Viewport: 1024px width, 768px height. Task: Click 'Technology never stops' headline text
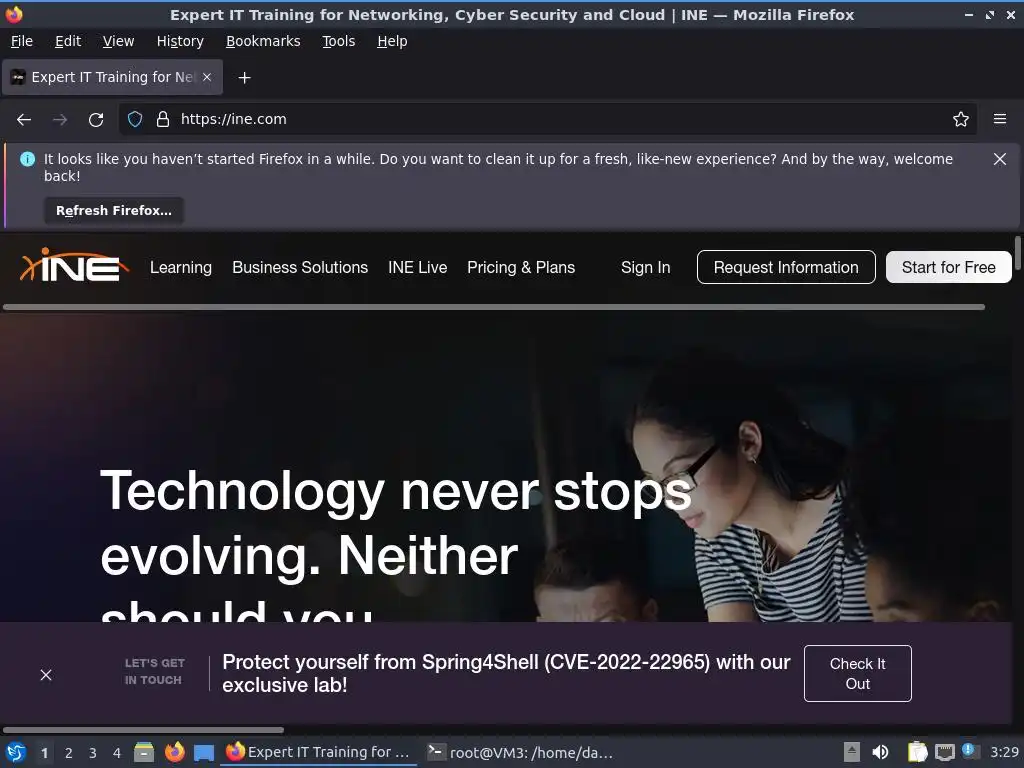point(396,491)
